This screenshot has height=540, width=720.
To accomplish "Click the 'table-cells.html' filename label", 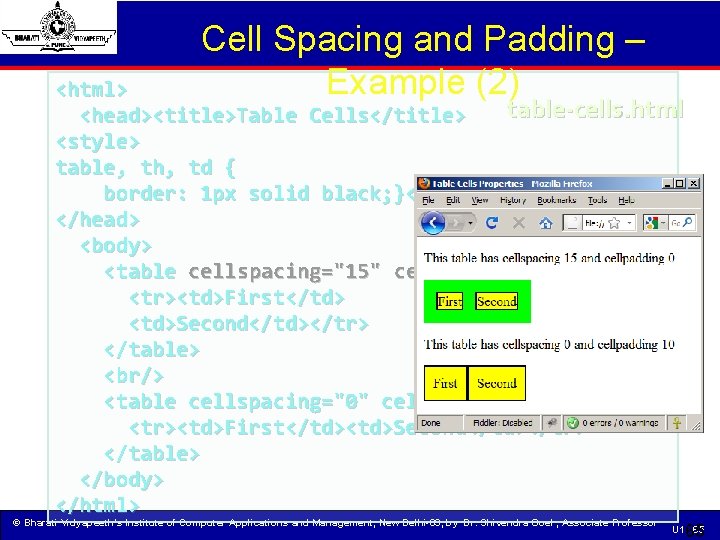I will (x=596, y=110).
